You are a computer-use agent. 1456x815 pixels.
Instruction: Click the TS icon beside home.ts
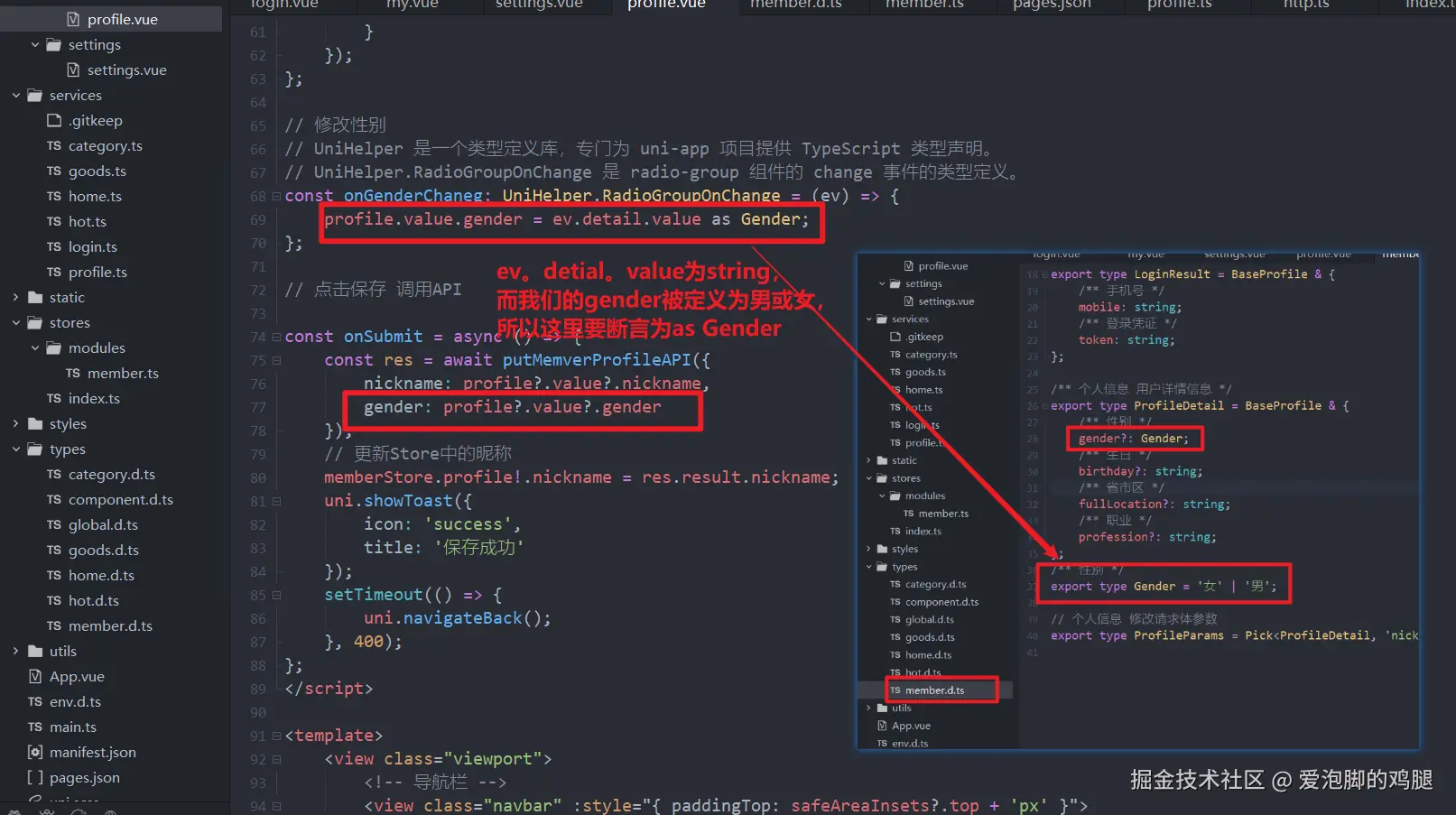tap(54, 196)
